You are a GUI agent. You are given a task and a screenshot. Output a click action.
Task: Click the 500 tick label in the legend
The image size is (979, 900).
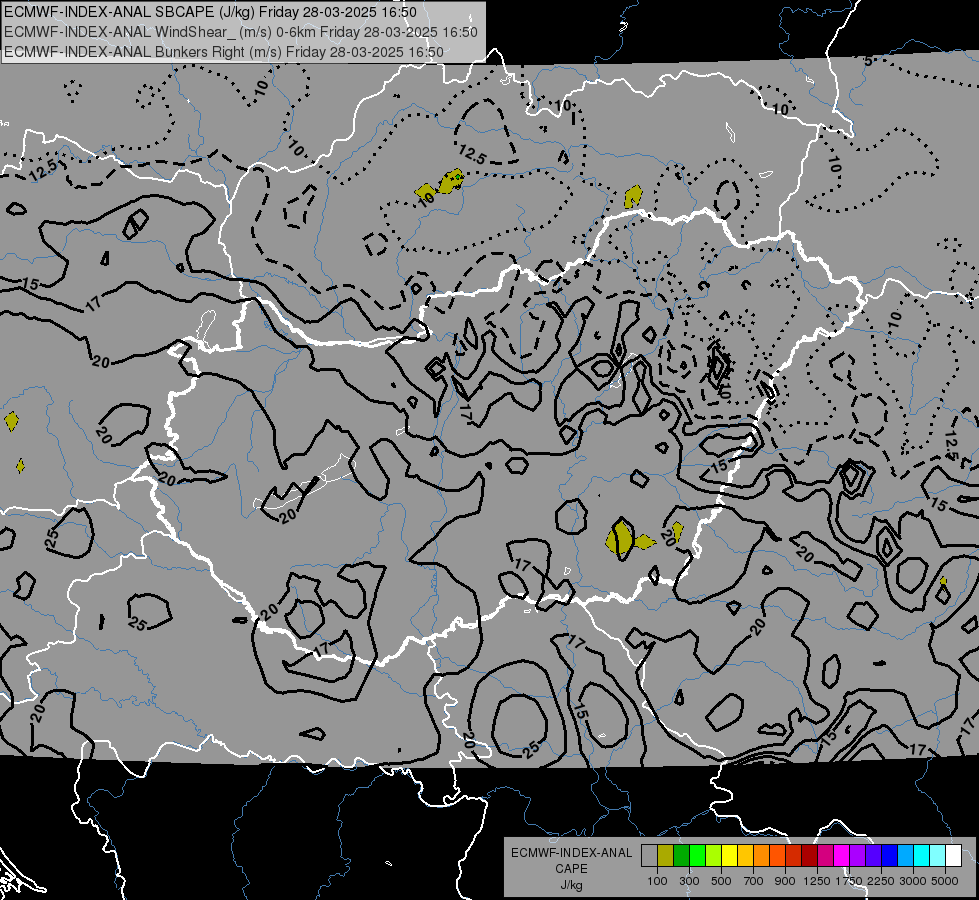pos(721,881)
